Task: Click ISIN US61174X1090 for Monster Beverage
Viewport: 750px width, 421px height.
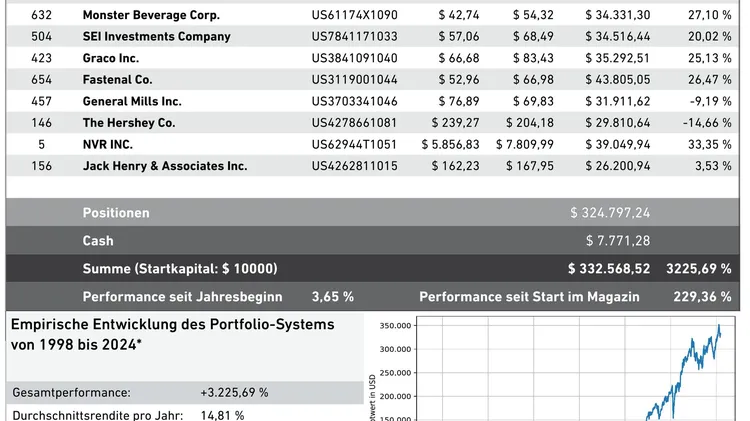Action: click(354, 15)
